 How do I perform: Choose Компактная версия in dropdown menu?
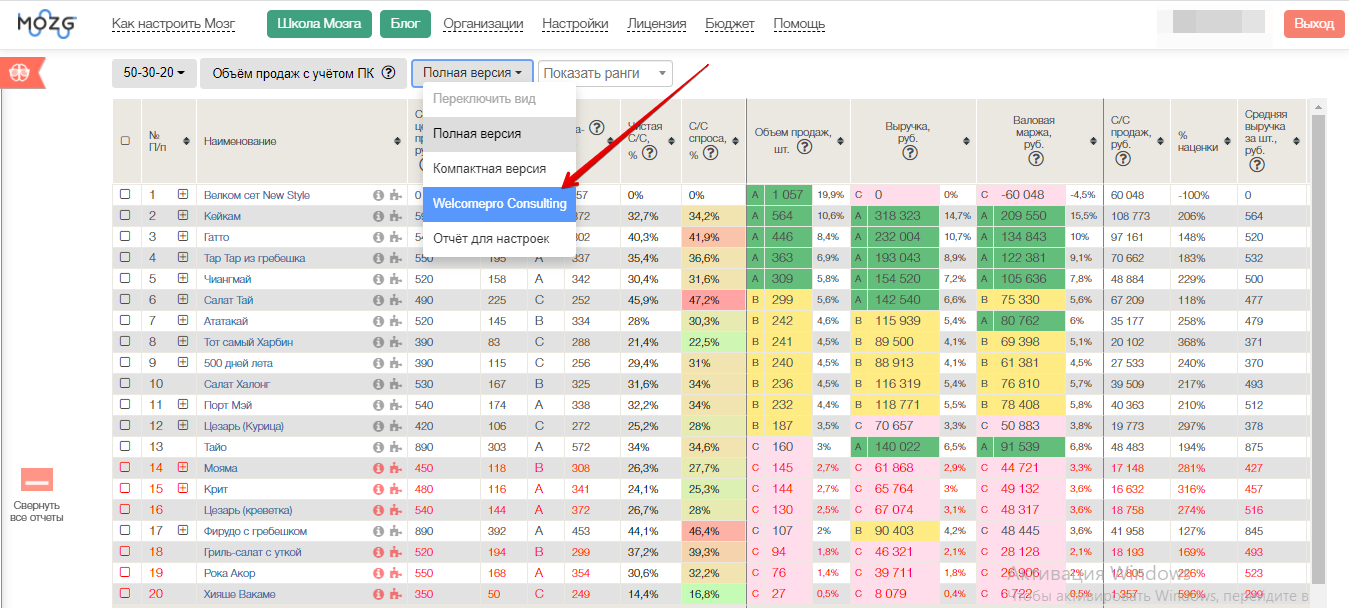pyautogui.click(x=489, y=169)
